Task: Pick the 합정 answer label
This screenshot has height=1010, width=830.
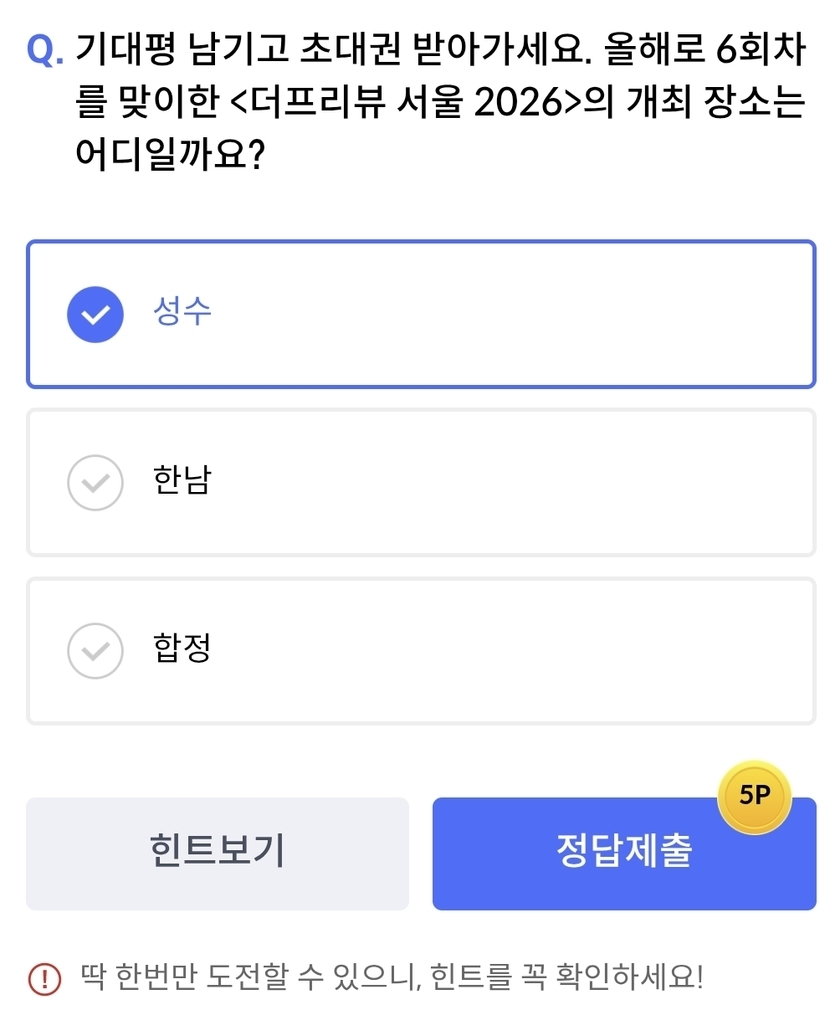Action: click(182, 649)
